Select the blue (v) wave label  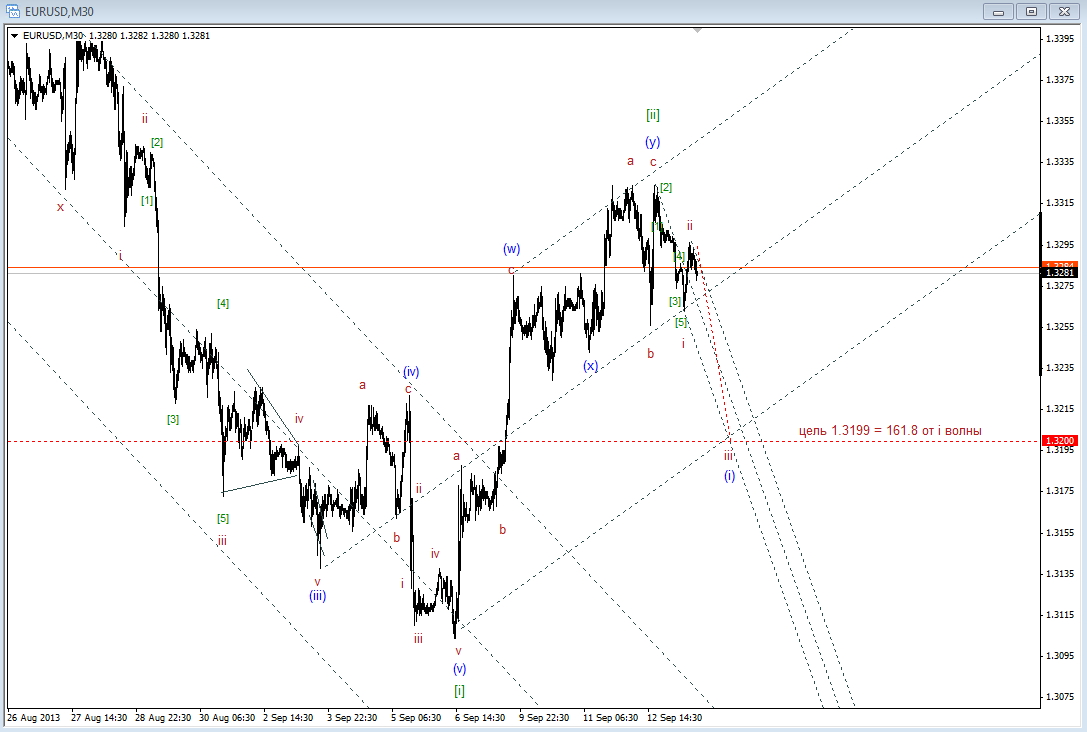[459, 668]
